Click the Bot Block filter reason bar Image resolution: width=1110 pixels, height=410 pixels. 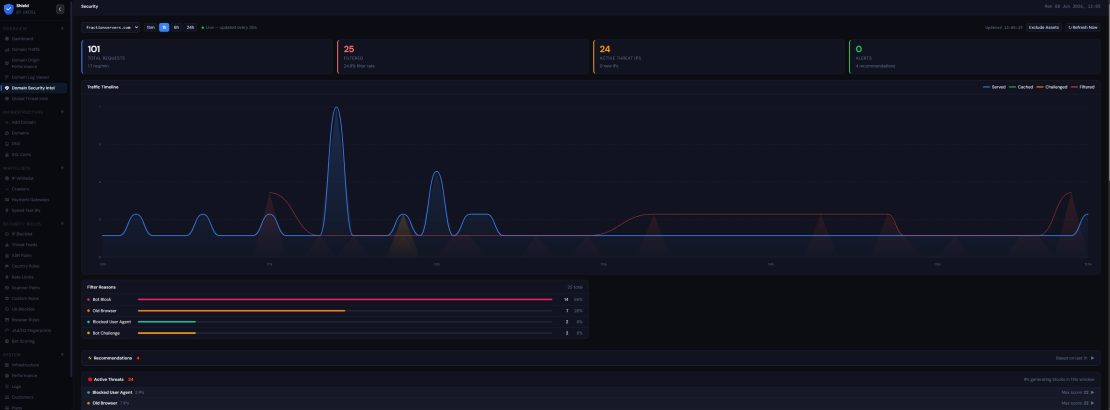(x=345, y=300)
